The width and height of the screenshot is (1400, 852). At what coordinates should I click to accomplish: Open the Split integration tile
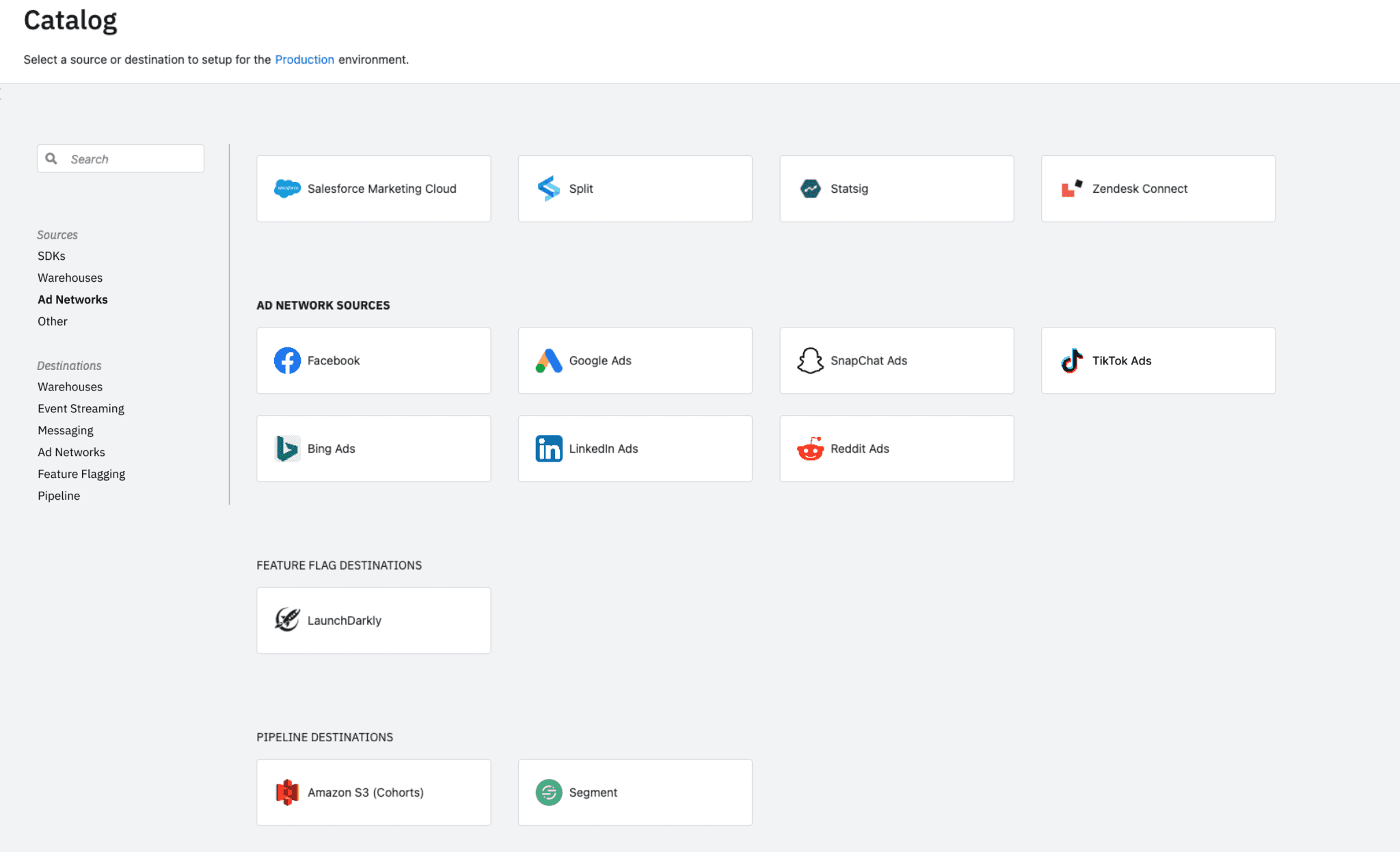click(x=634, y=188)
